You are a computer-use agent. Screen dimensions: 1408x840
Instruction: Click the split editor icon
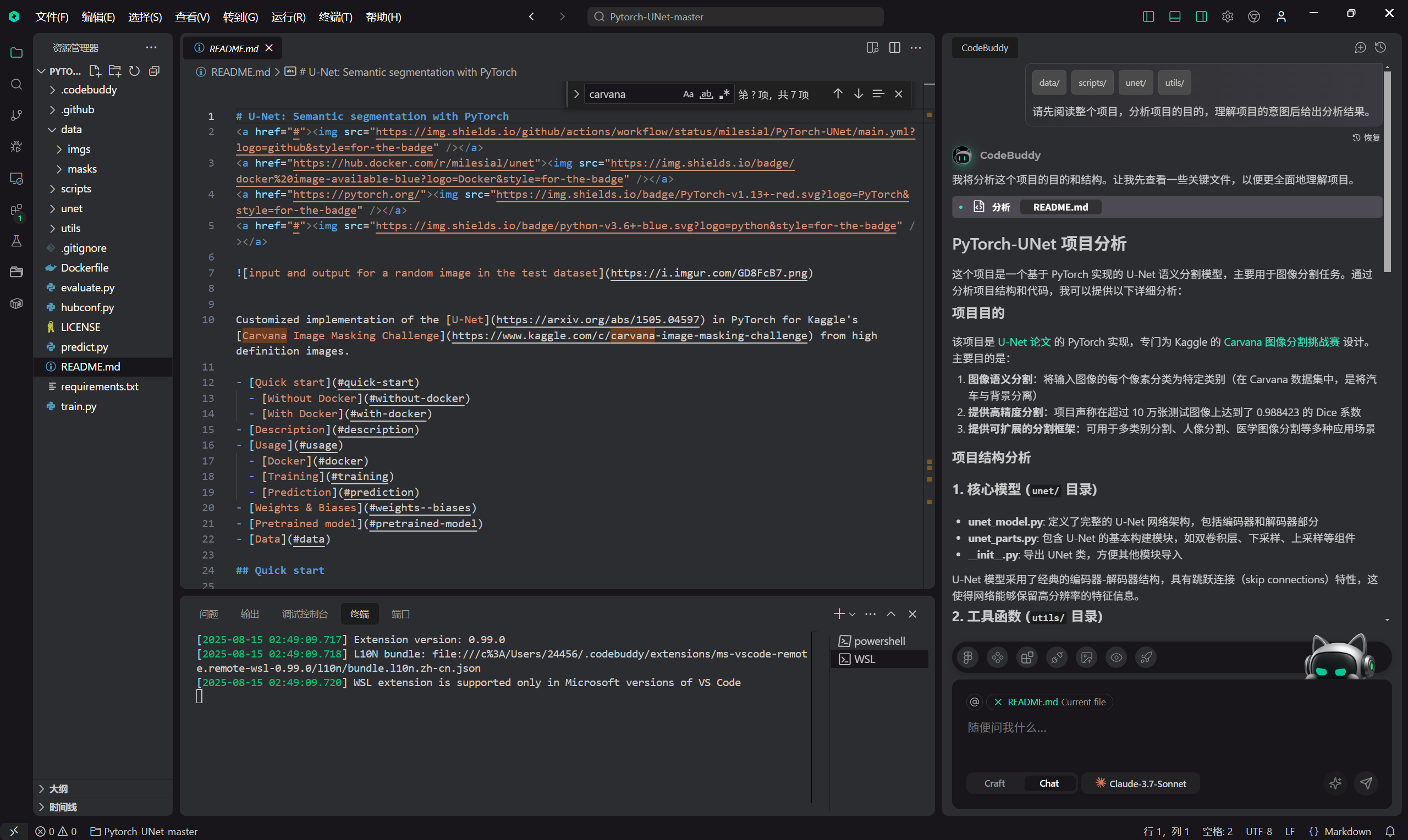tap(894, 47)
